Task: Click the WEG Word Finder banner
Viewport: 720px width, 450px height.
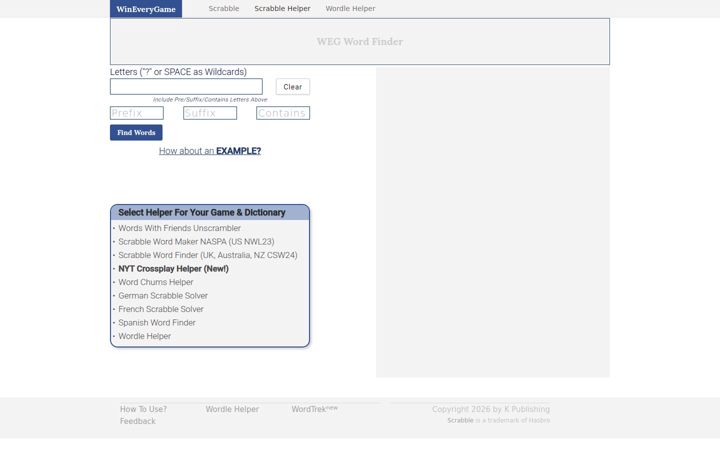Action: click(x=360, y=42)
